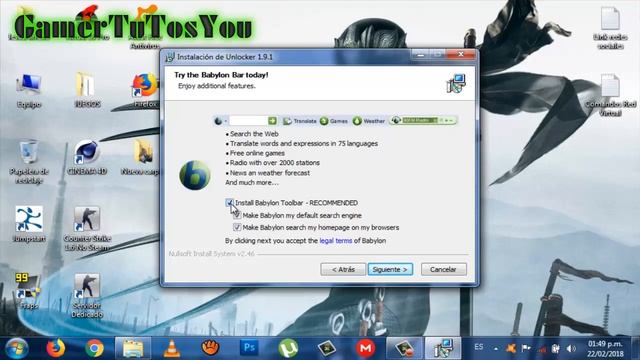Select the Comandos Red Virtual file
640x360 pixels.
(x=610, y=95)
